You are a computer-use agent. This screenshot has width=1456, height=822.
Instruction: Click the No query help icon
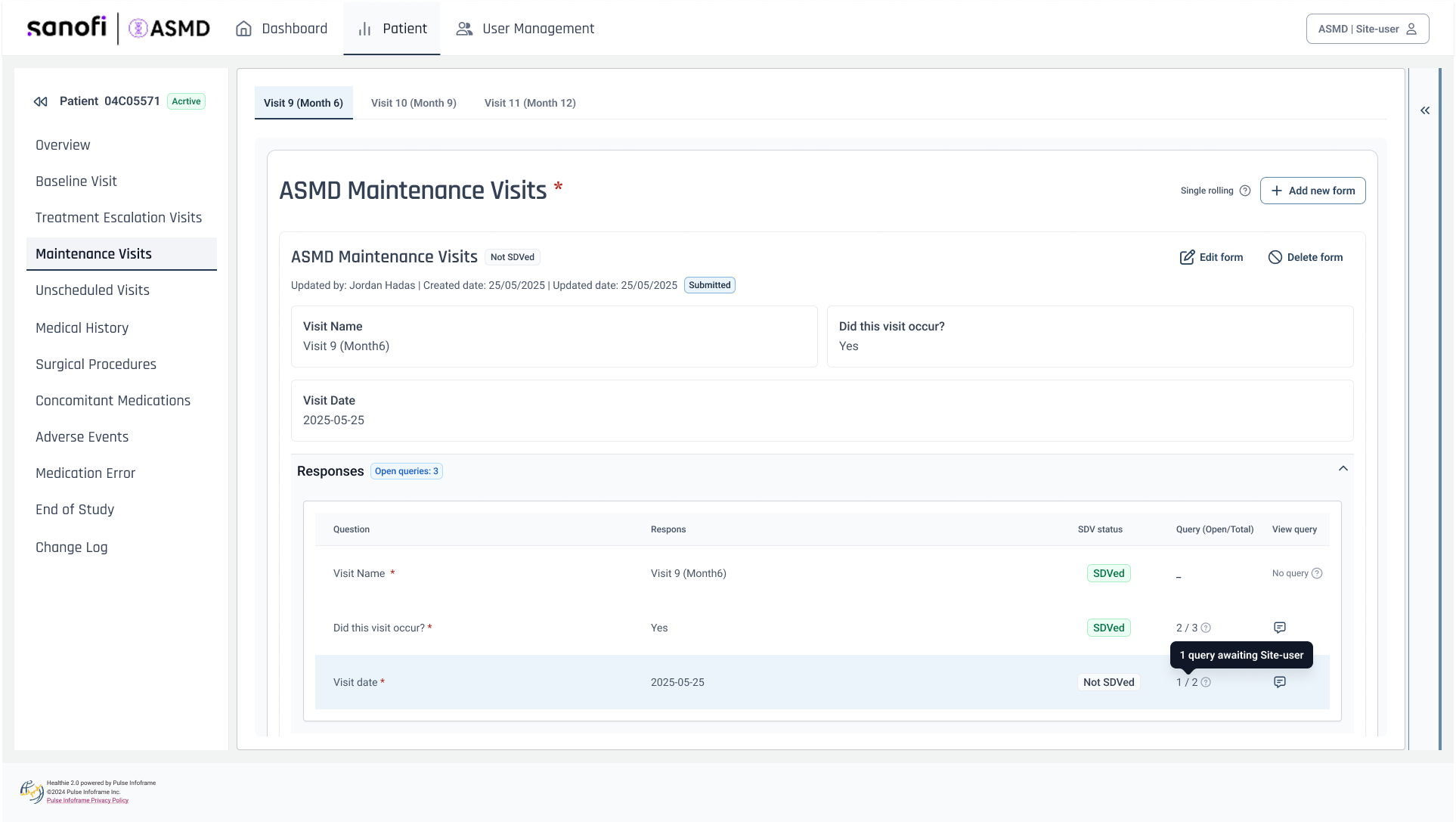pos(1317,573)
